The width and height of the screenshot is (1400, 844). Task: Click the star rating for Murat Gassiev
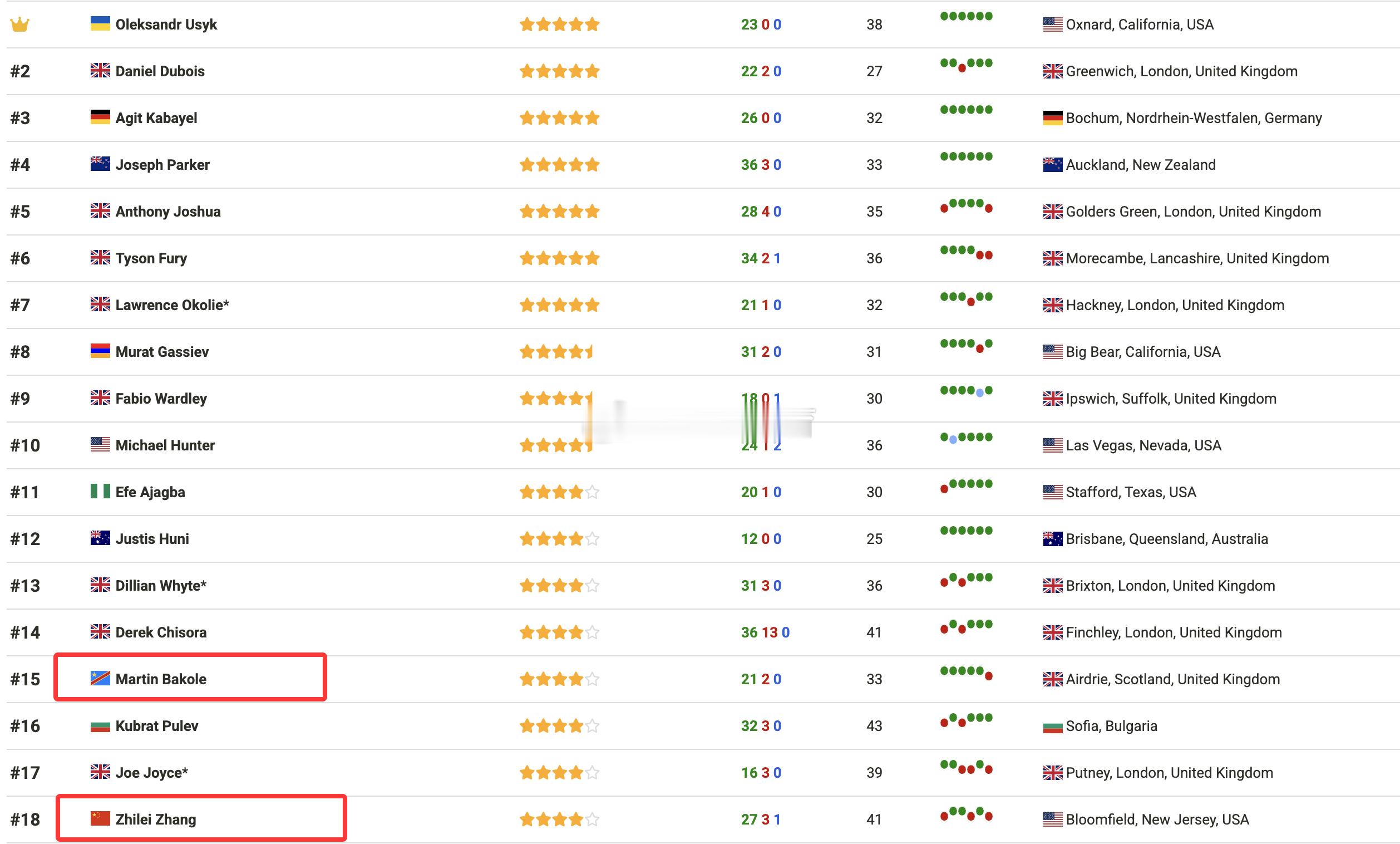[x=556, y=352]
